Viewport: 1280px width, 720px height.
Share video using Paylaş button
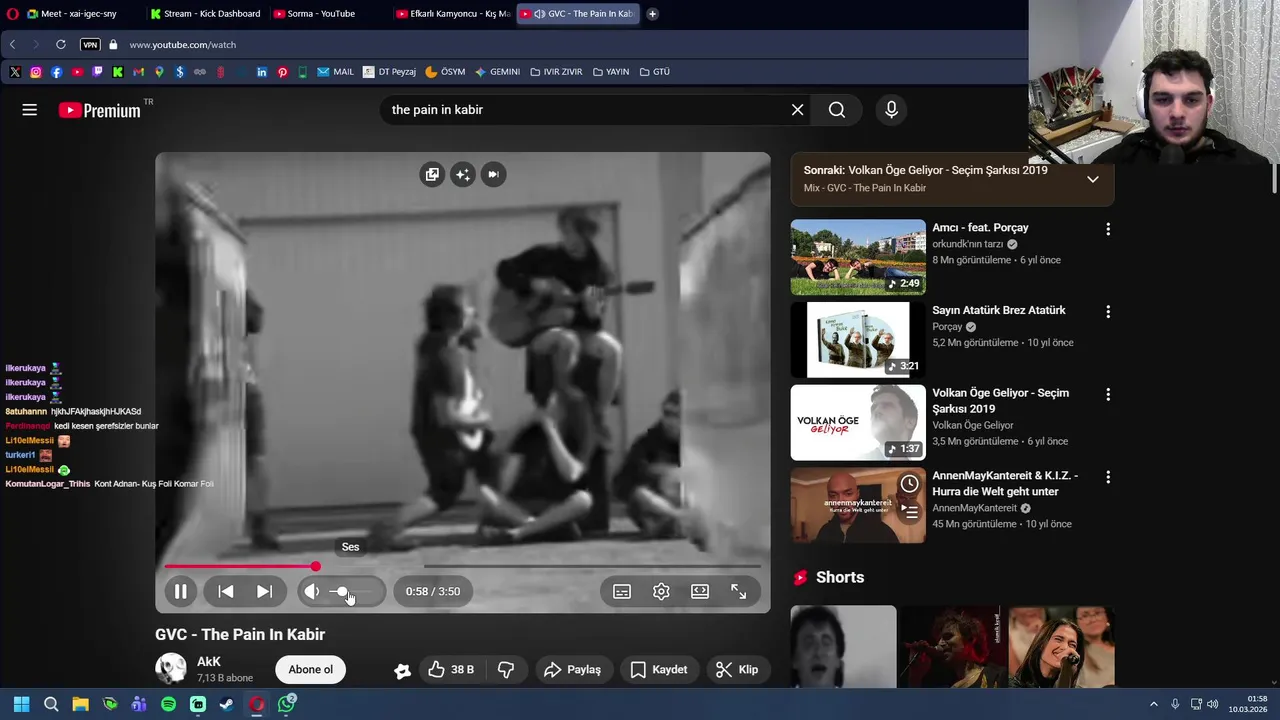pos(573,670)
